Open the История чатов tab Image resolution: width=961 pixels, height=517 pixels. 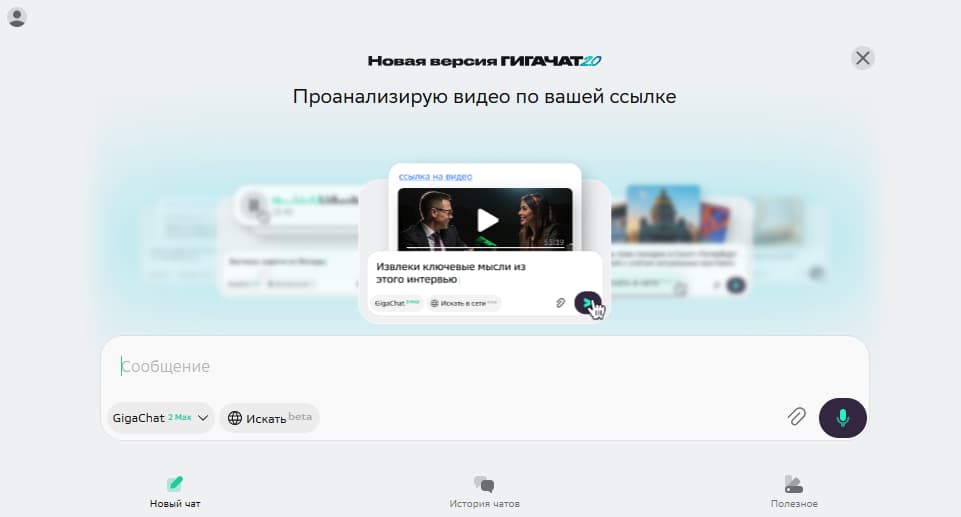pos(484,492)
